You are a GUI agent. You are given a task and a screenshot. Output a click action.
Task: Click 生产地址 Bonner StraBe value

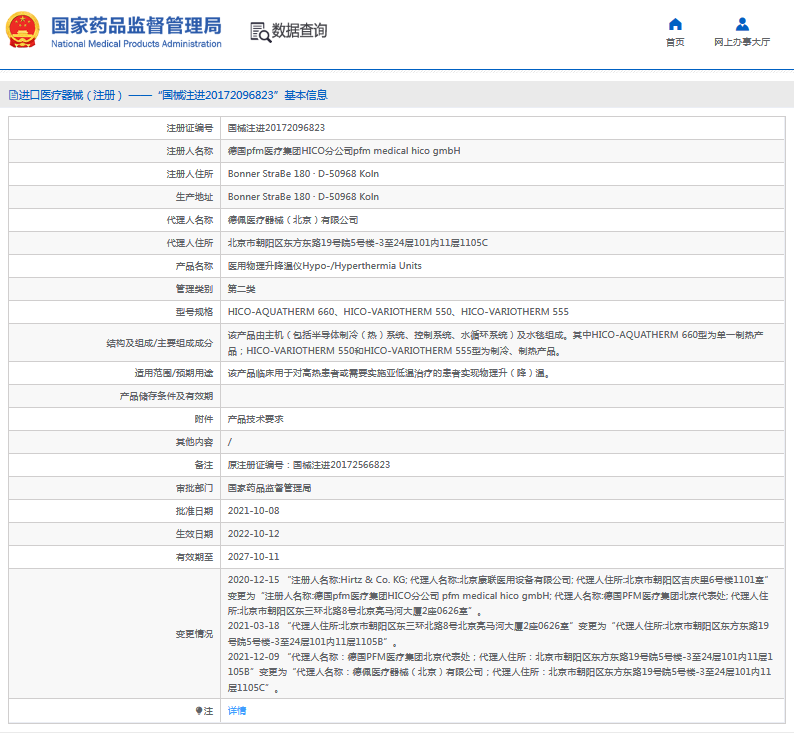pos(303,197)
